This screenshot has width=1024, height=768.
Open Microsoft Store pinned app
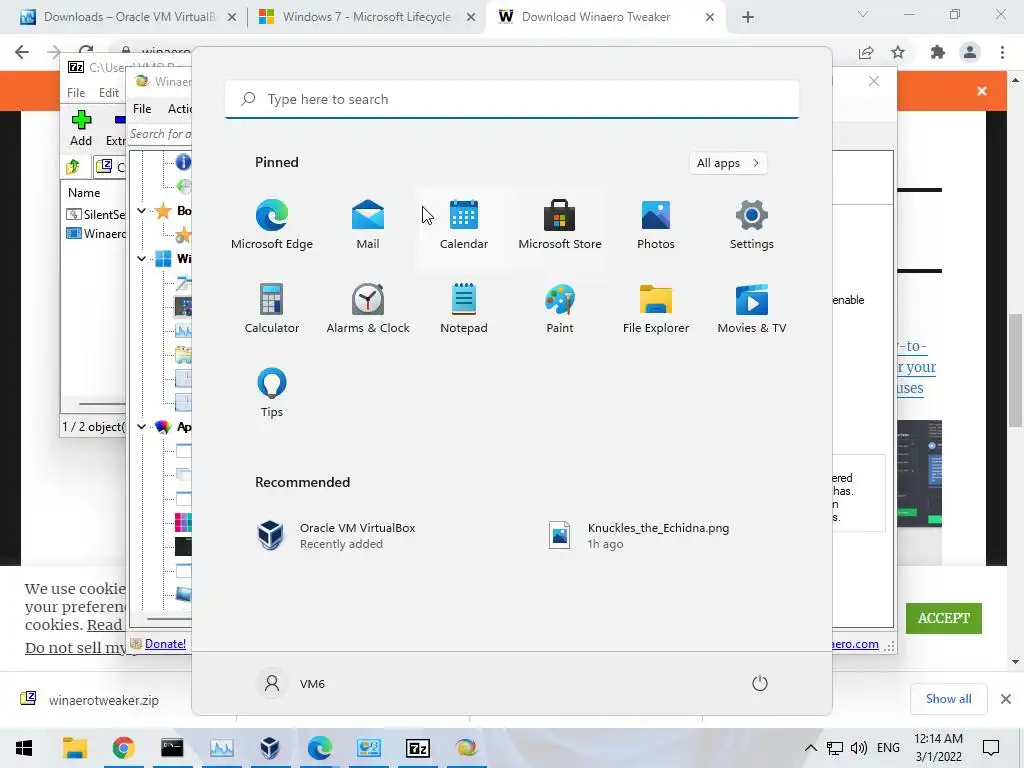pyautogui.click(x=560, y=225)
